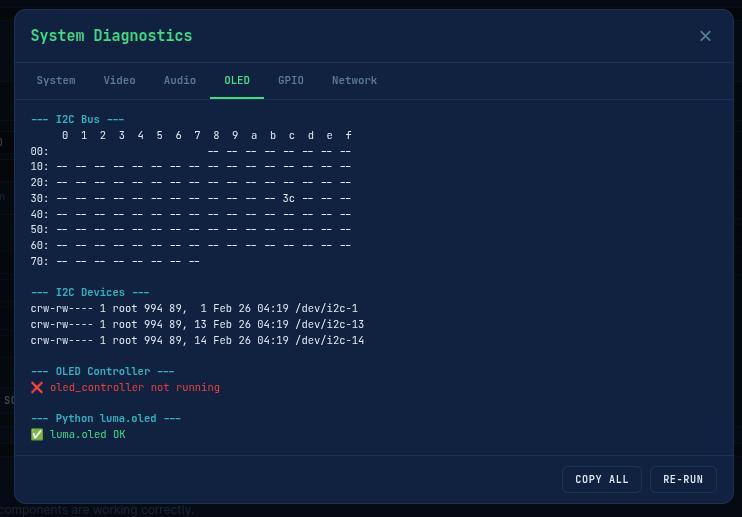The height and width of the screenshot is (517, 742).
Task: Click the active OLED tab
Action: coord(237,80)
